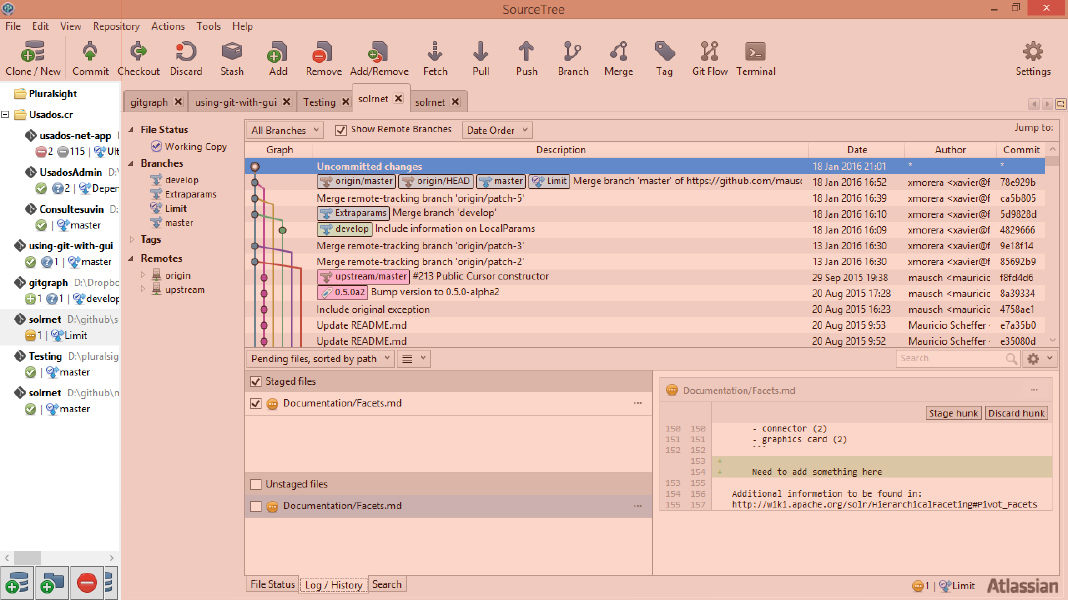Open the Settings gear in toolbar
The image size is (1068, 600).
1033,58
